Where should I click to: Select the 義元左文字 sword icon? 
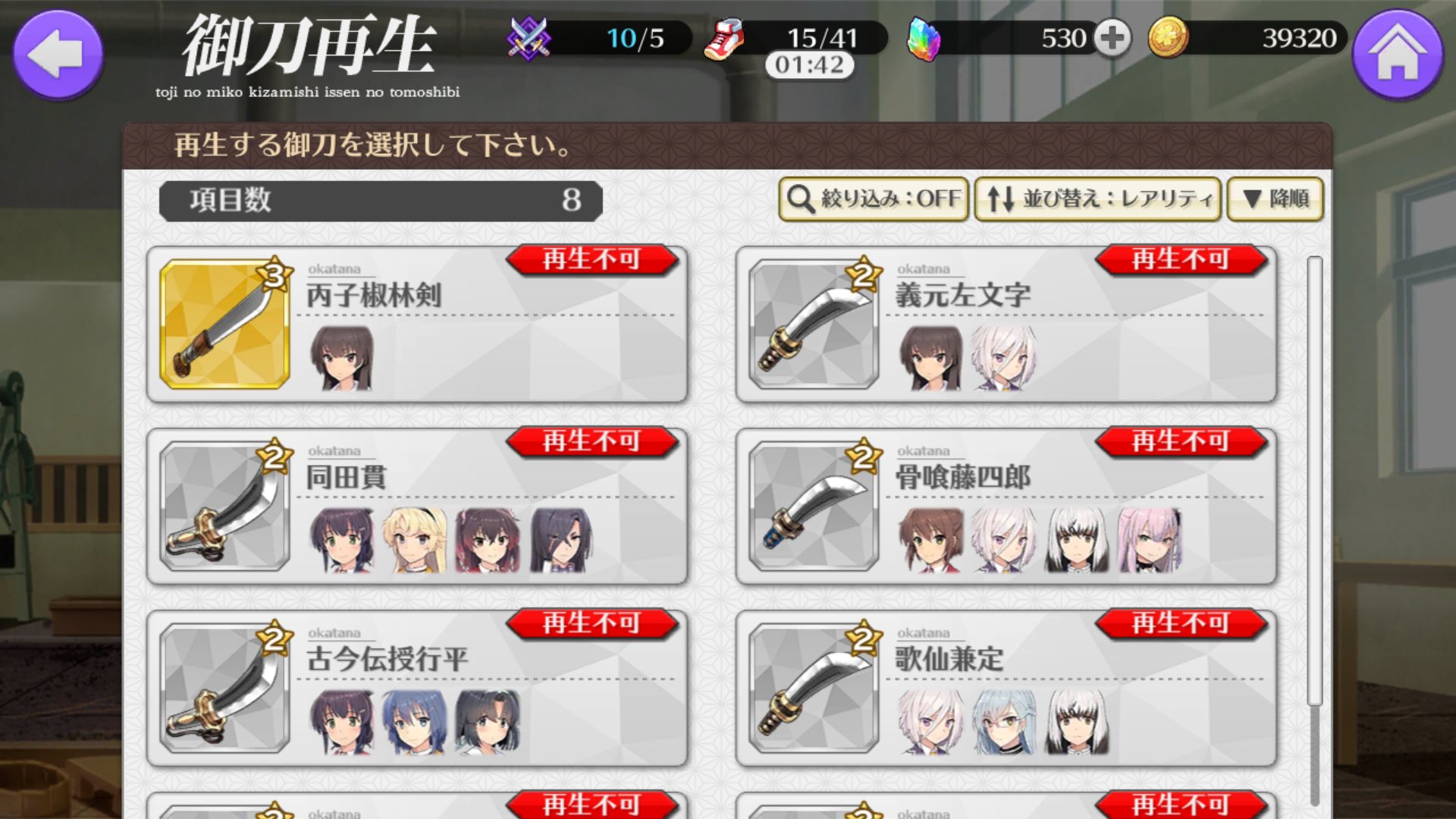pos(814,325)
